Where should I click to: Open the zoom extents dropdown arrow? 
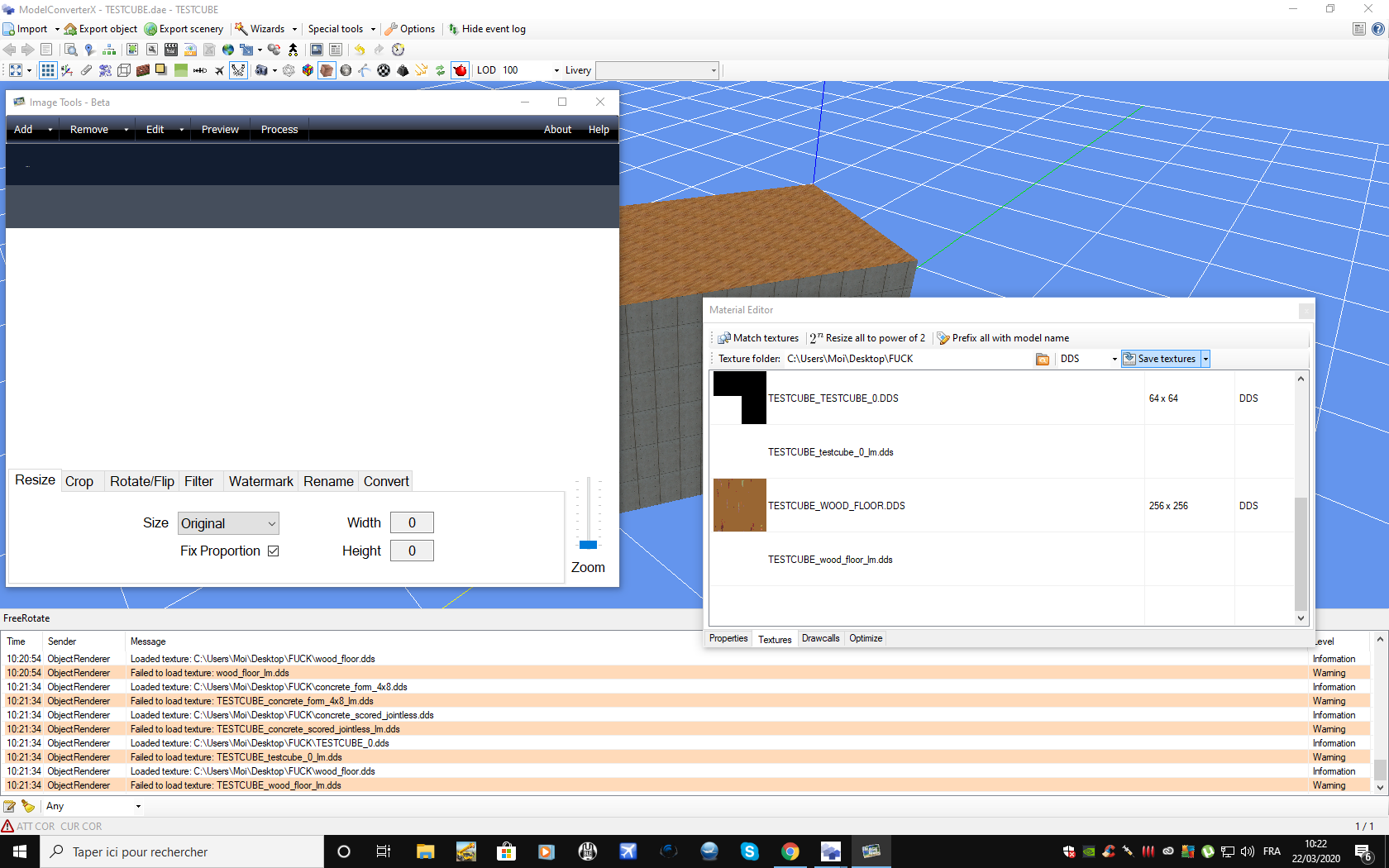tap(29, 70)
